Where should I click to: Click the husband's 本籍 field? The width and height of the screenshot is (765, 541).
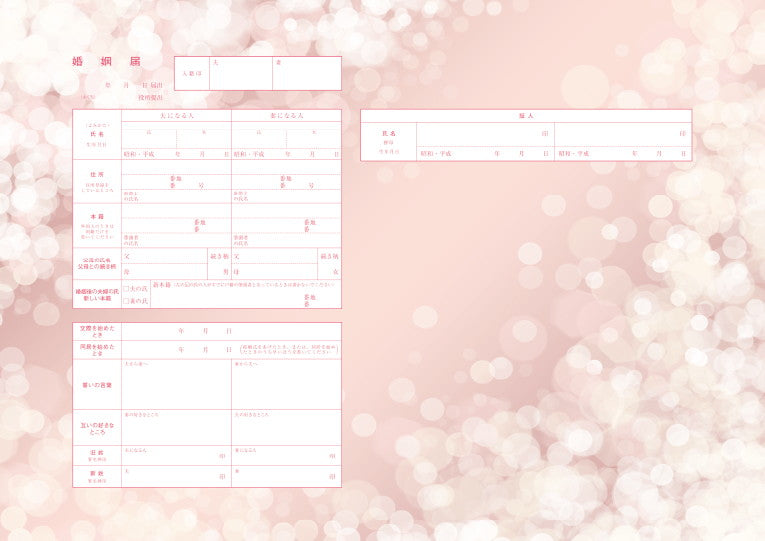[x=176, y=218]
